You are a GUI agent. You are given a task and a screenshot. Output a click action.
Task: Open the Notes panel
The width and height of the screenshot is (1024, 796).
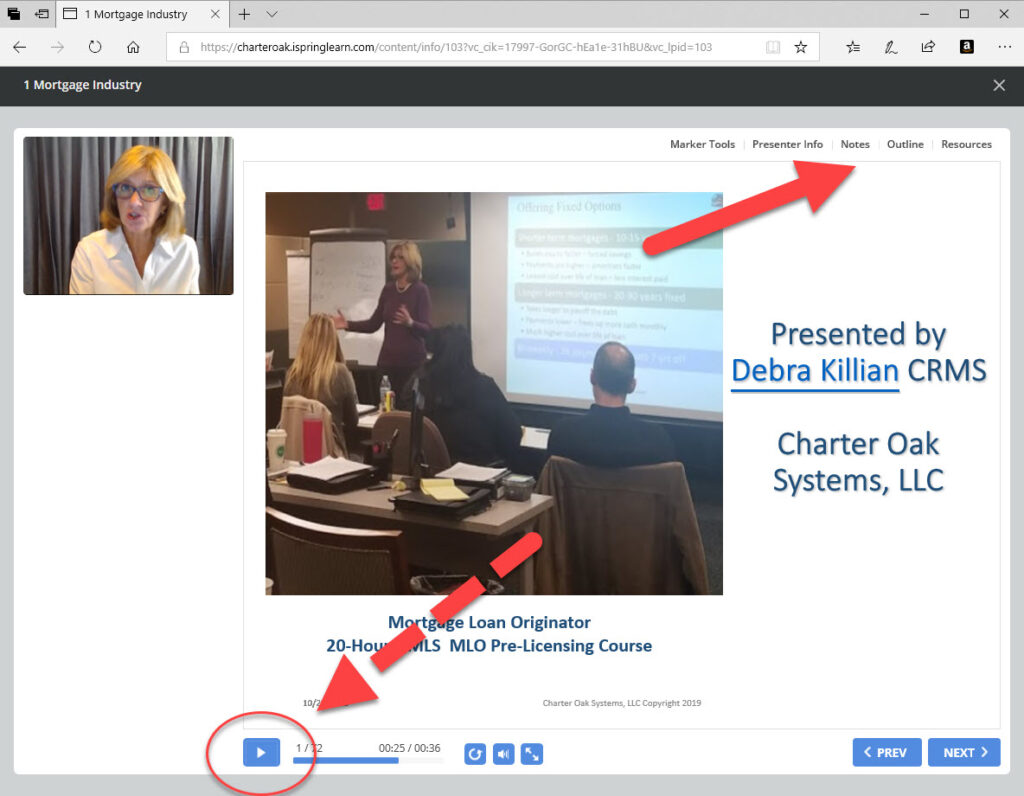pos(855,144)
